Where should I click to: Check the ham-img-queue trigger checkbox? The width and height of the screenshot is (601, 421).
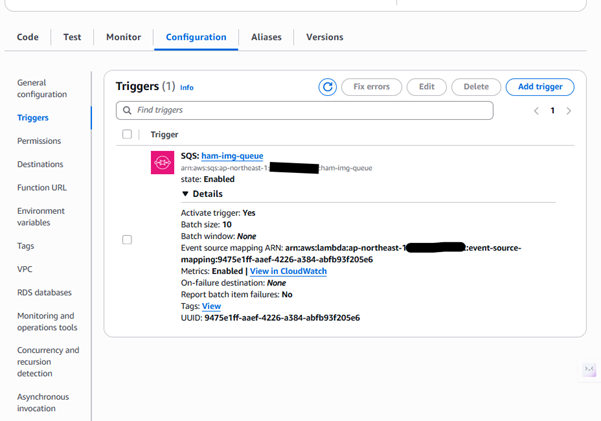tap(127, 240)
